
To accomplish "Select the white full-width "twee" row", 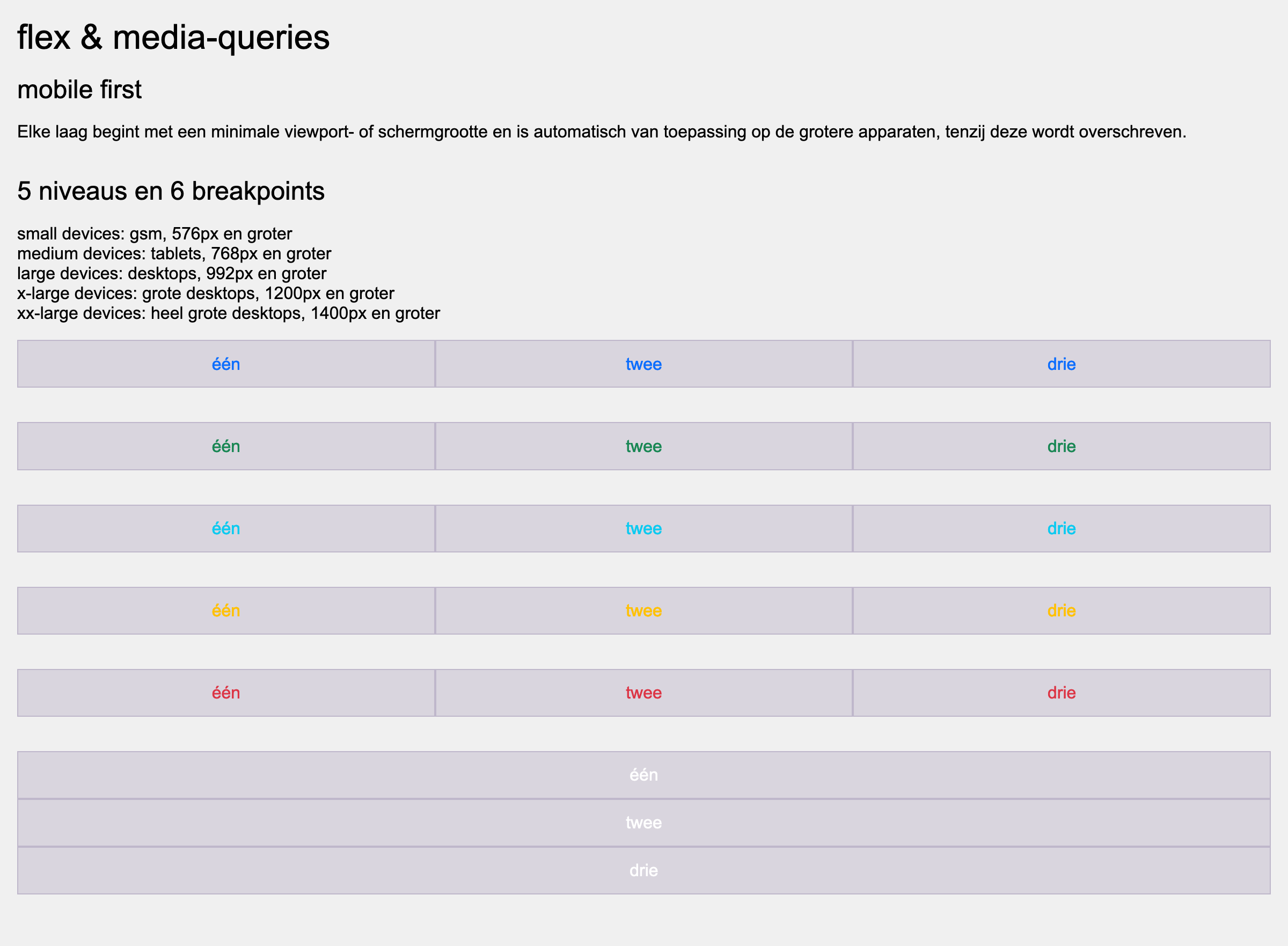I will point(643,823).
